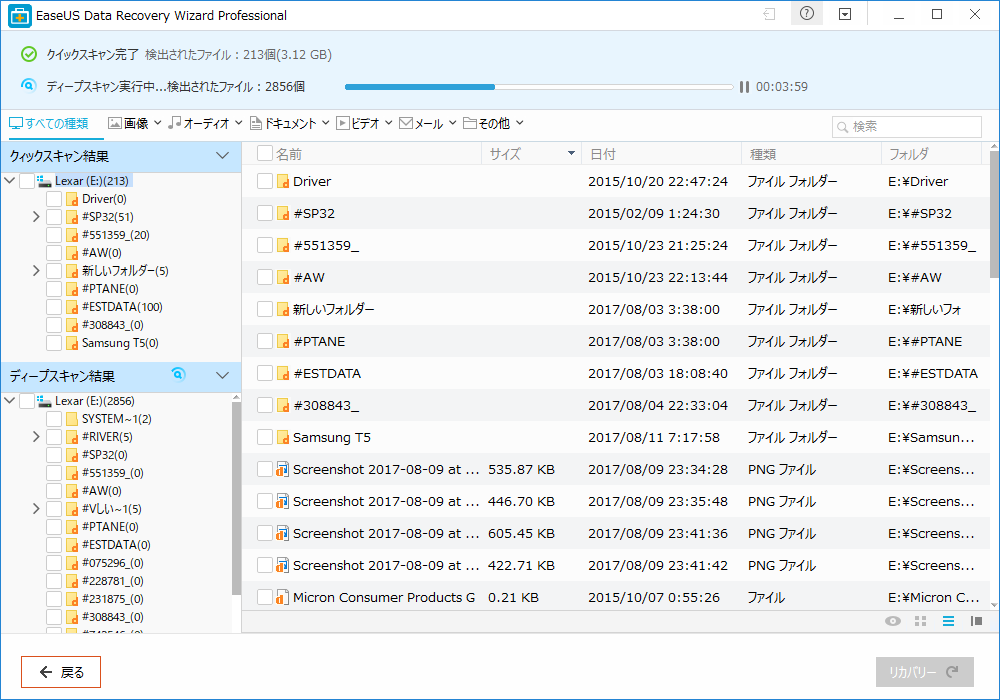This screenshot has width=1000, height=700.
Task: Click the deep scan progress bar
Action: tap(539, 87)
